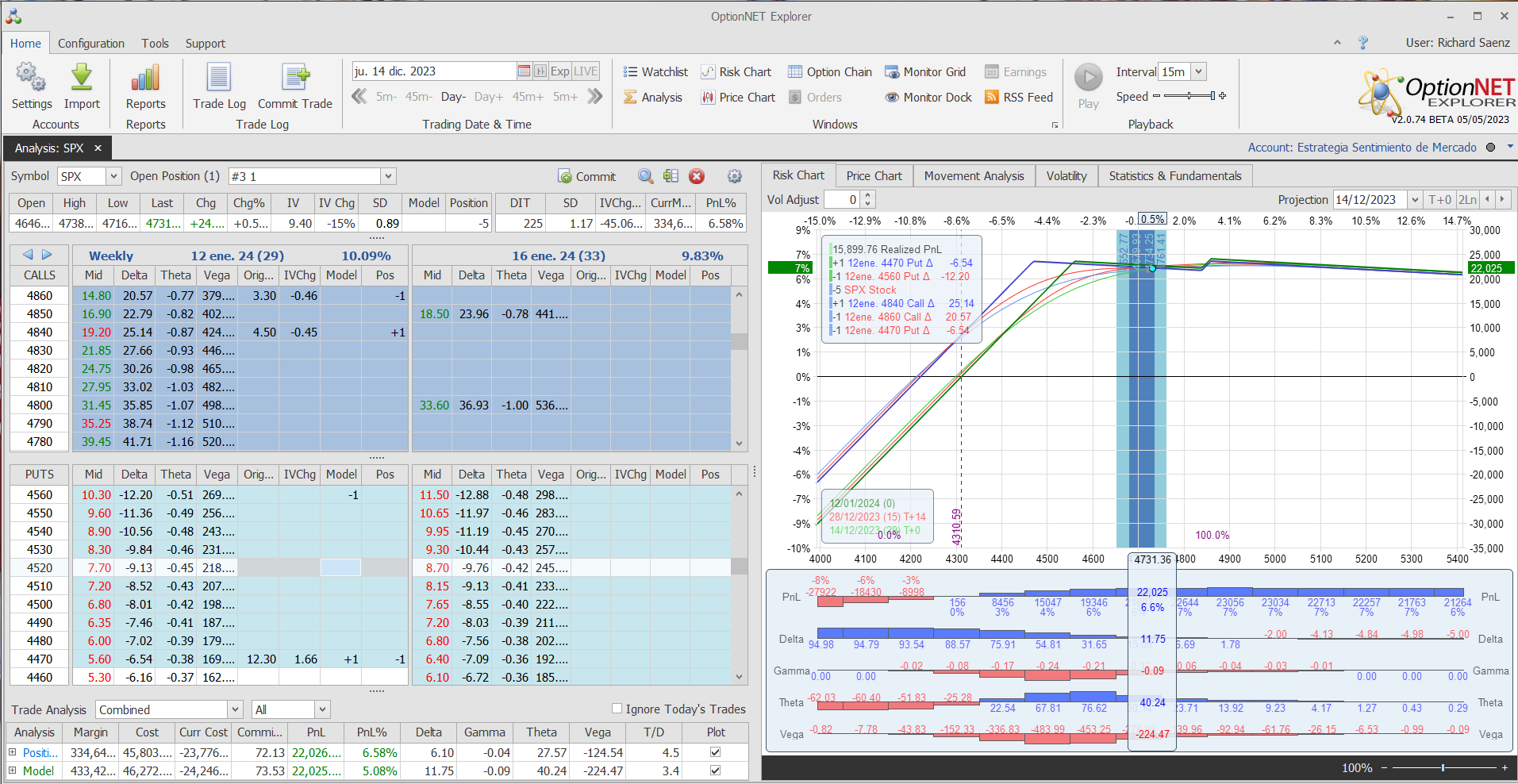
Task: Open the Risk Chart window
Action: [x=736, y=72]
